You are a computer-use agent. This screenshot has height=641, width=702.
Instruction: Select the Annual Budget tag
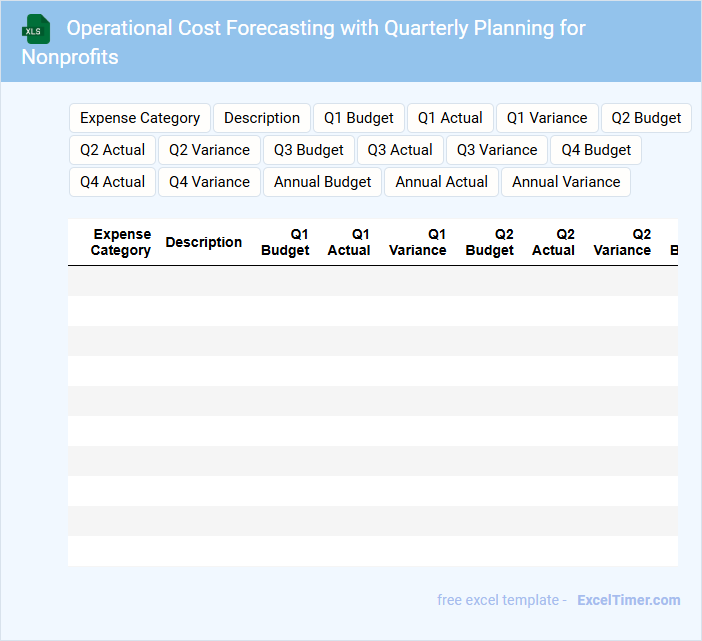(322, 182)
